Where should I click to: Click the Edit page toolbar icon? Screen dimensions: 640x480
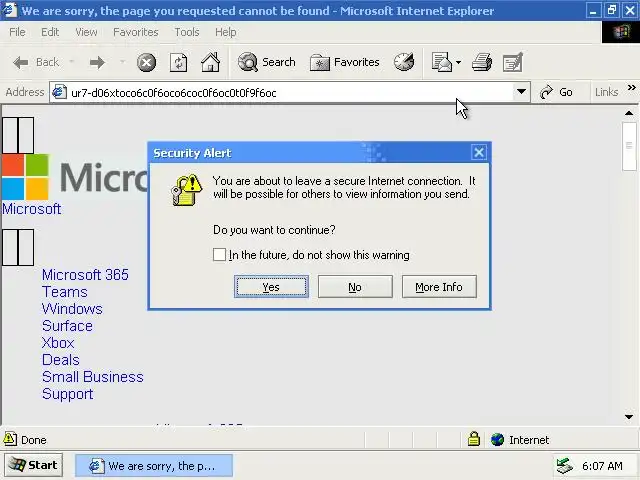[x=513, y=62]
